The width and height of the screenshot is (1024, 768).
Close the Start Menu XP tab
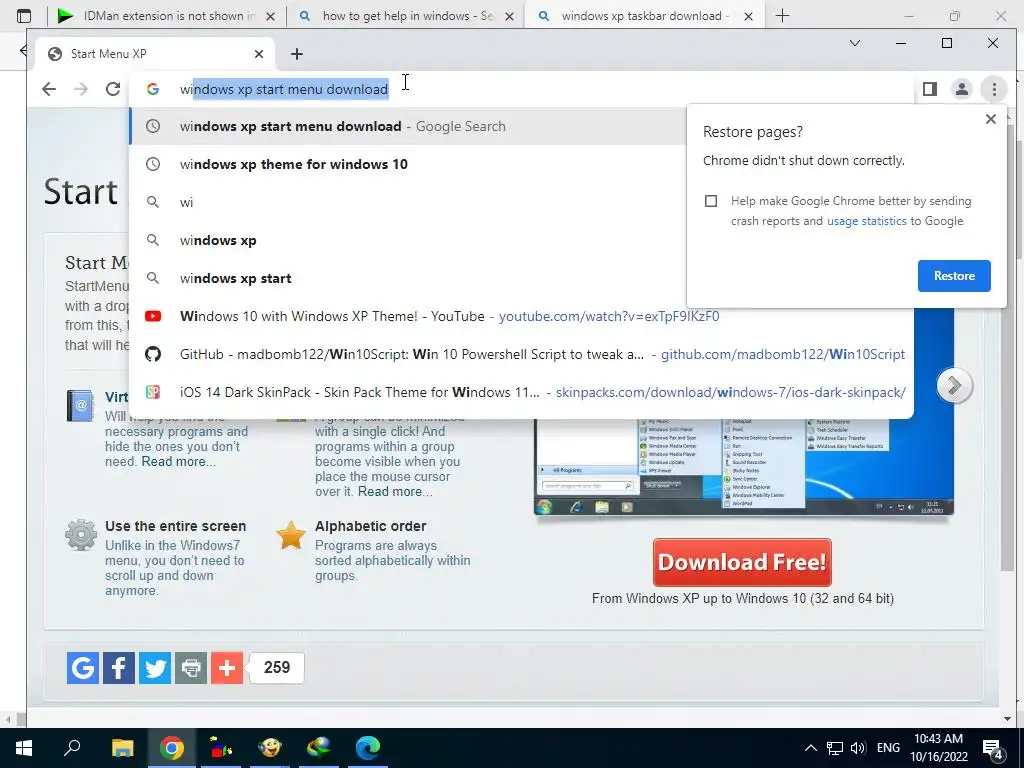click(x=259, y=54)
